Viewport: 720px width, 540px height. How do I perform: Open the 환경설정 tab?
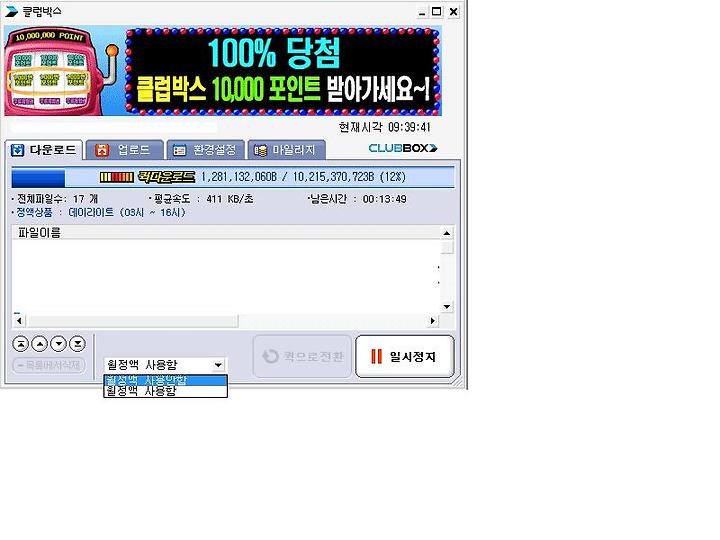[x=205, y=150]
